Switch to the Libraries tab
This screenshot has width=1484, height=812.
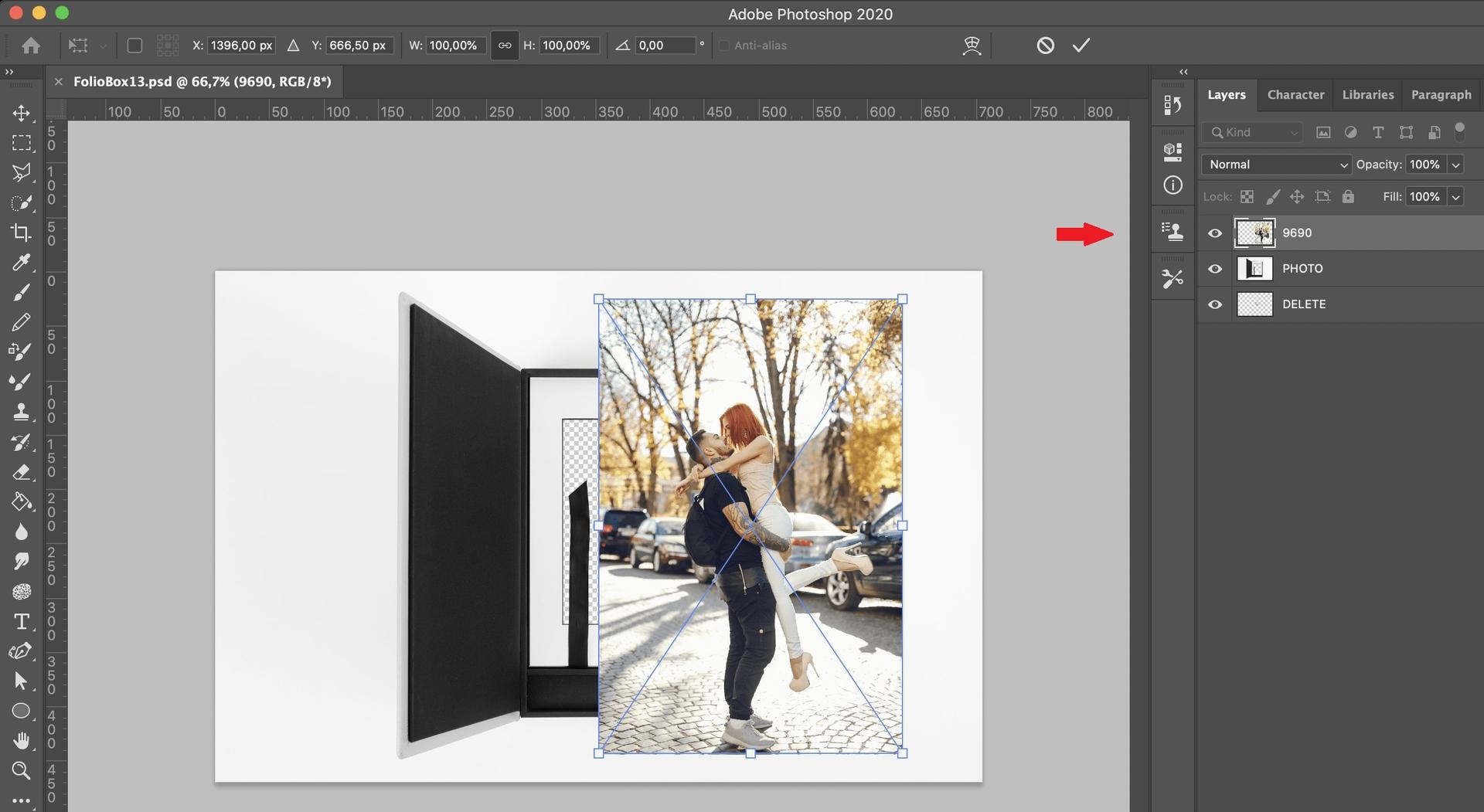pyautogui.click(x=1367, y=94)
